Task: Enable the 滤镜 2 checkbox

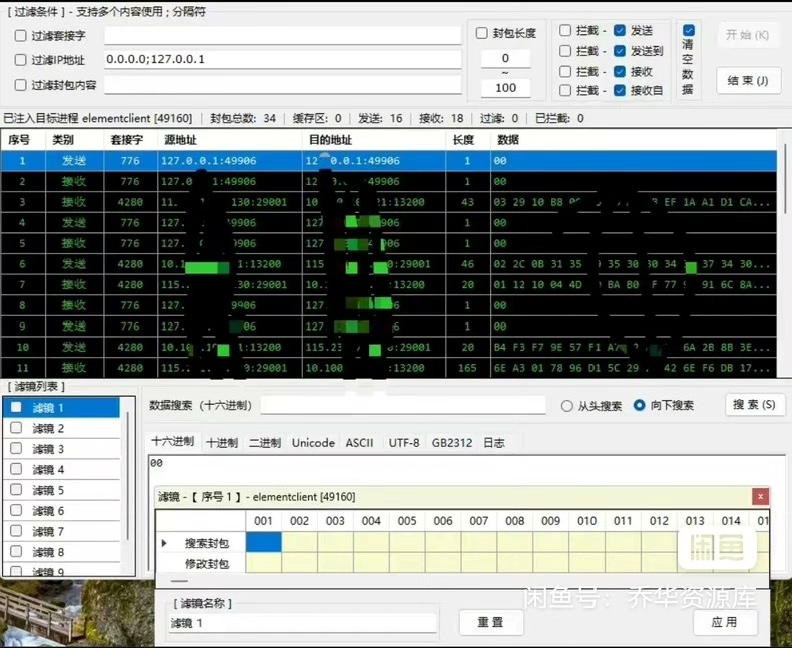Action: pyautogui.click(x=16, y=428)
